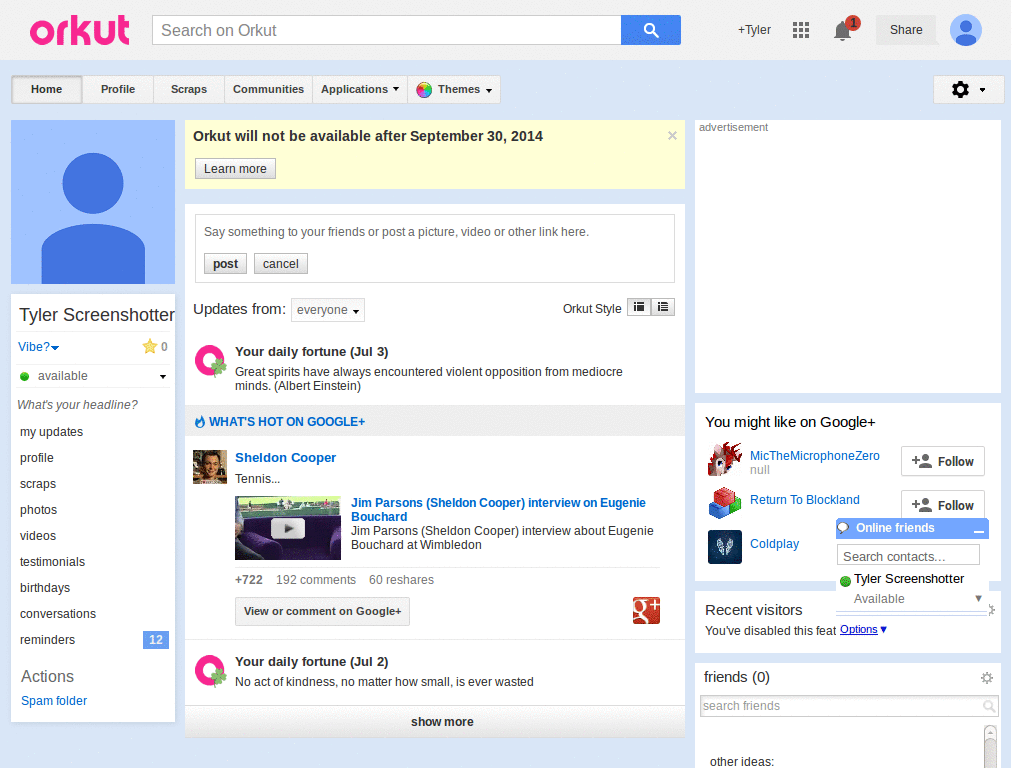Click the Themes color wheel icon

(424, 90)
